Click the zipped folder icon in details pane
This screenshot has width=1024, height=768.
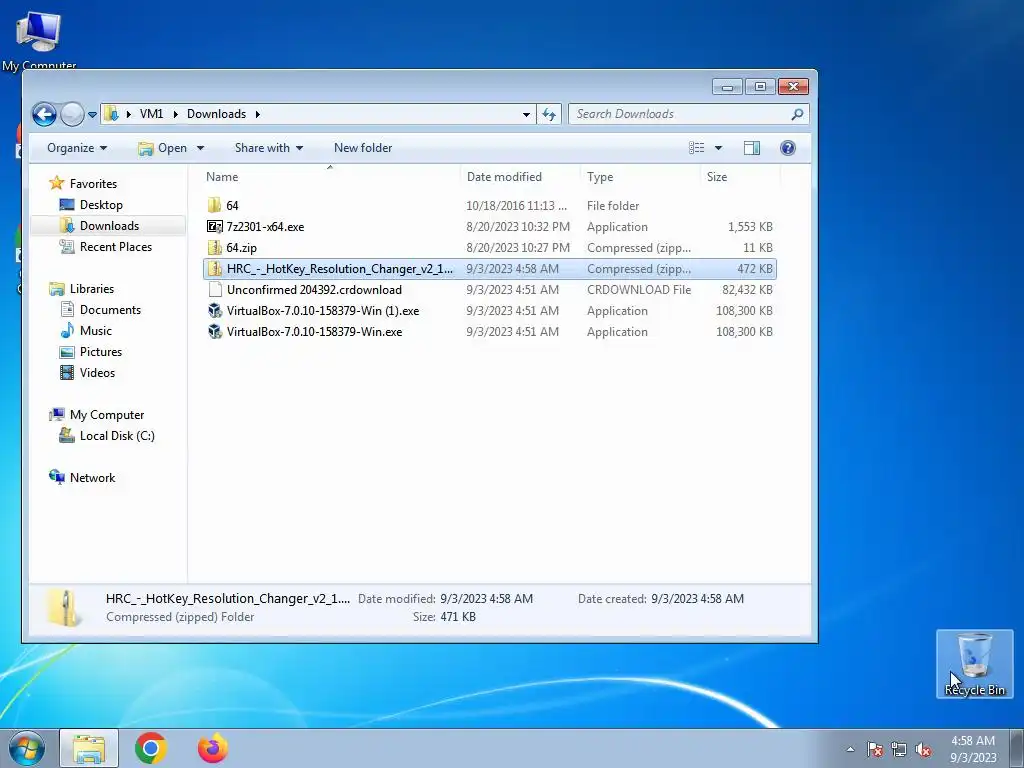(64, 608)
